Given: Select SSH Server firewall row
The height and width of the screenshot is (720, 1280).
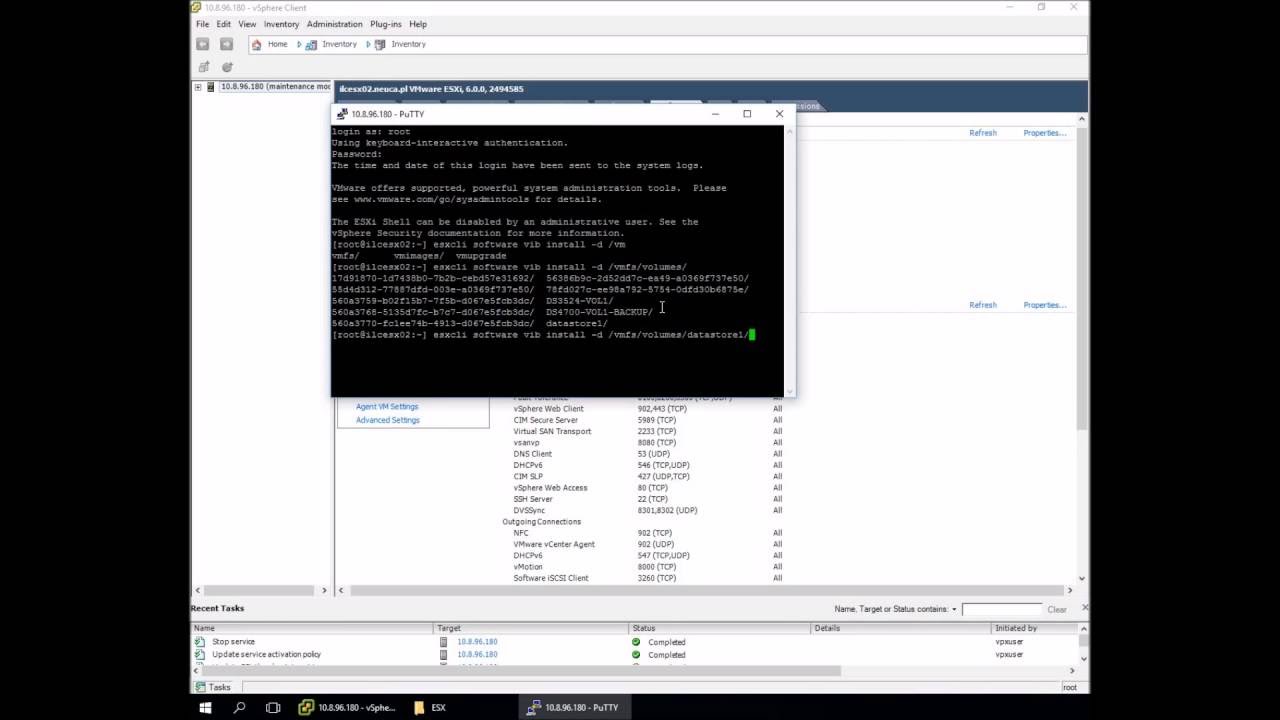Looking at the screenshot, I should 650,499.
